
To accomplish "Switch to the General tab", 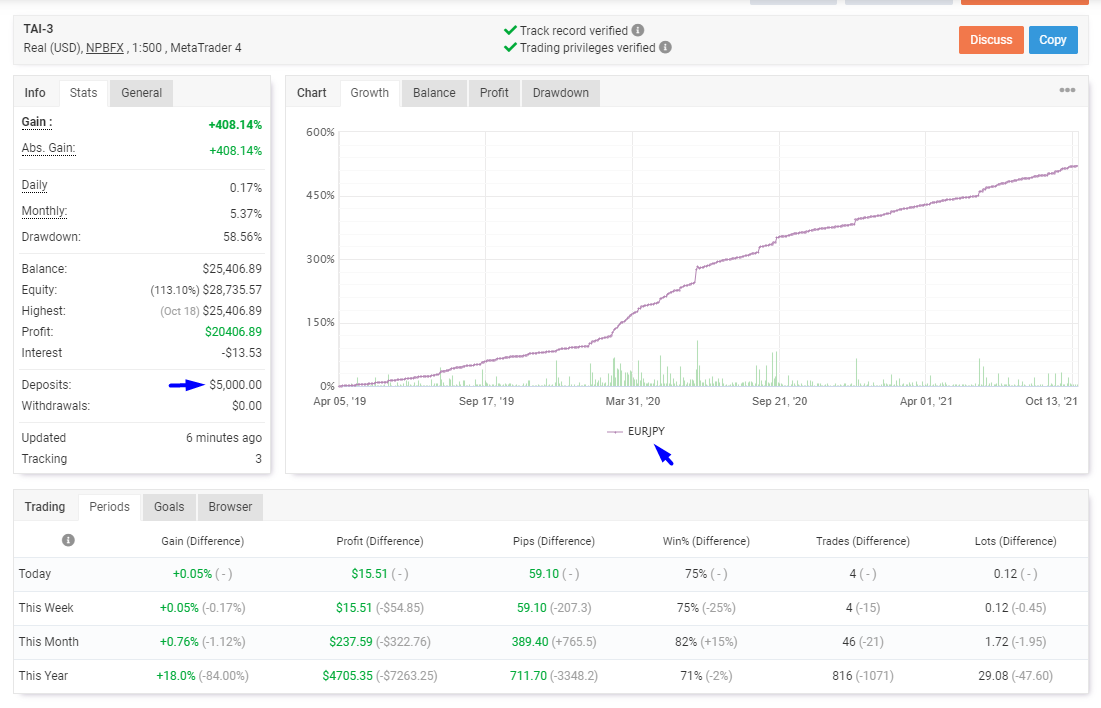I will pyautogui.click(x=141, y=93).
